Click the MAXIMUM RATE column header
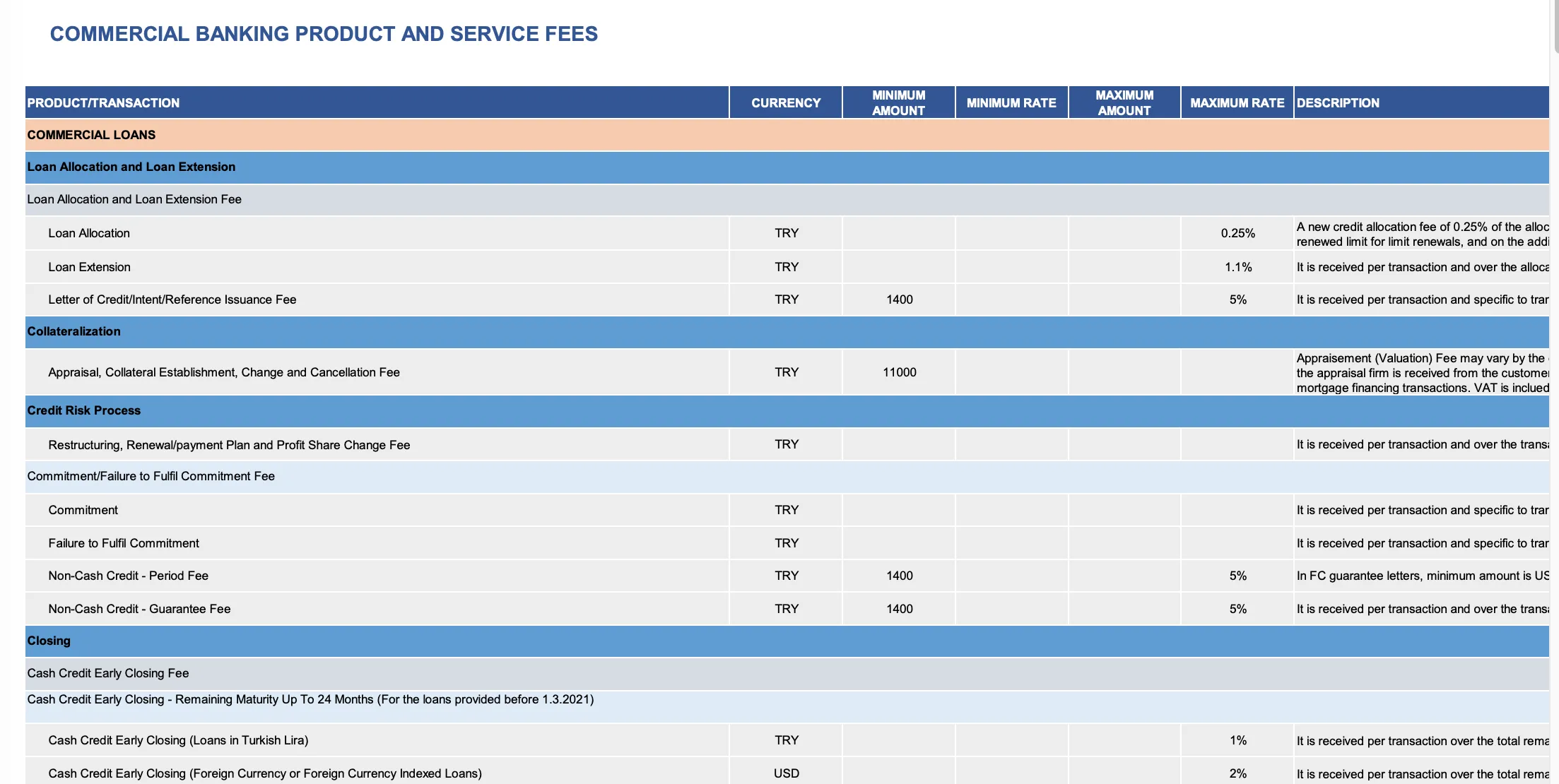This screenshot has width=1559, height=784. click(x=1237, y=102)
